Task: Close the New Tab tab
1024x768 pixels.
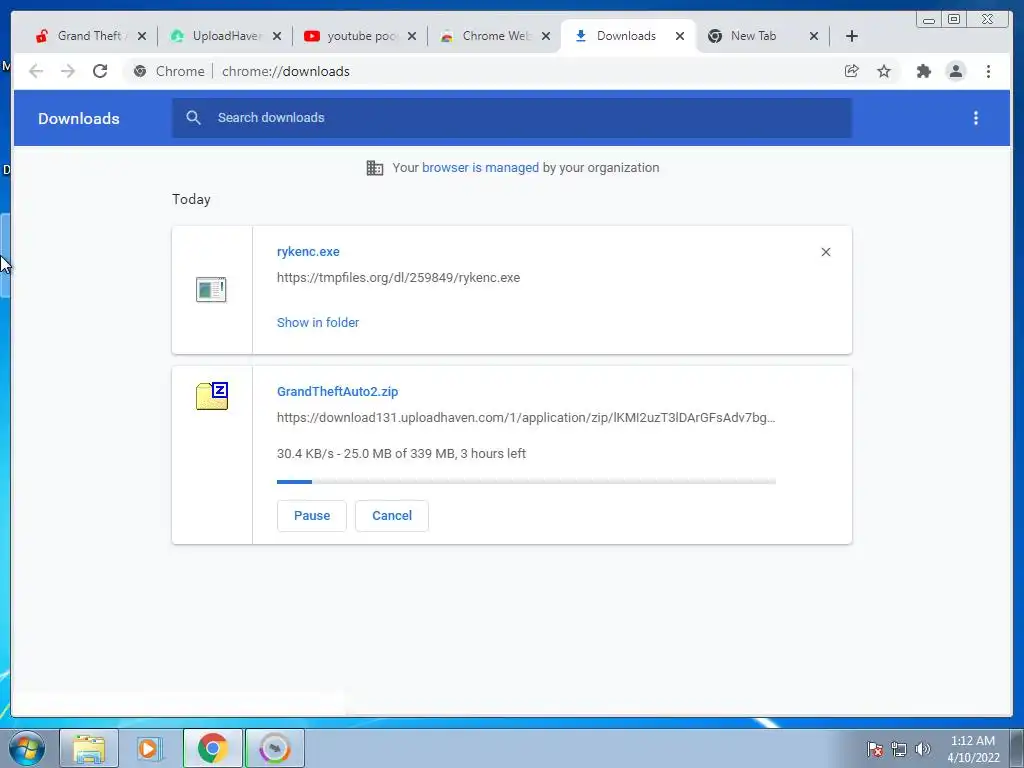Action: (814, 36)
